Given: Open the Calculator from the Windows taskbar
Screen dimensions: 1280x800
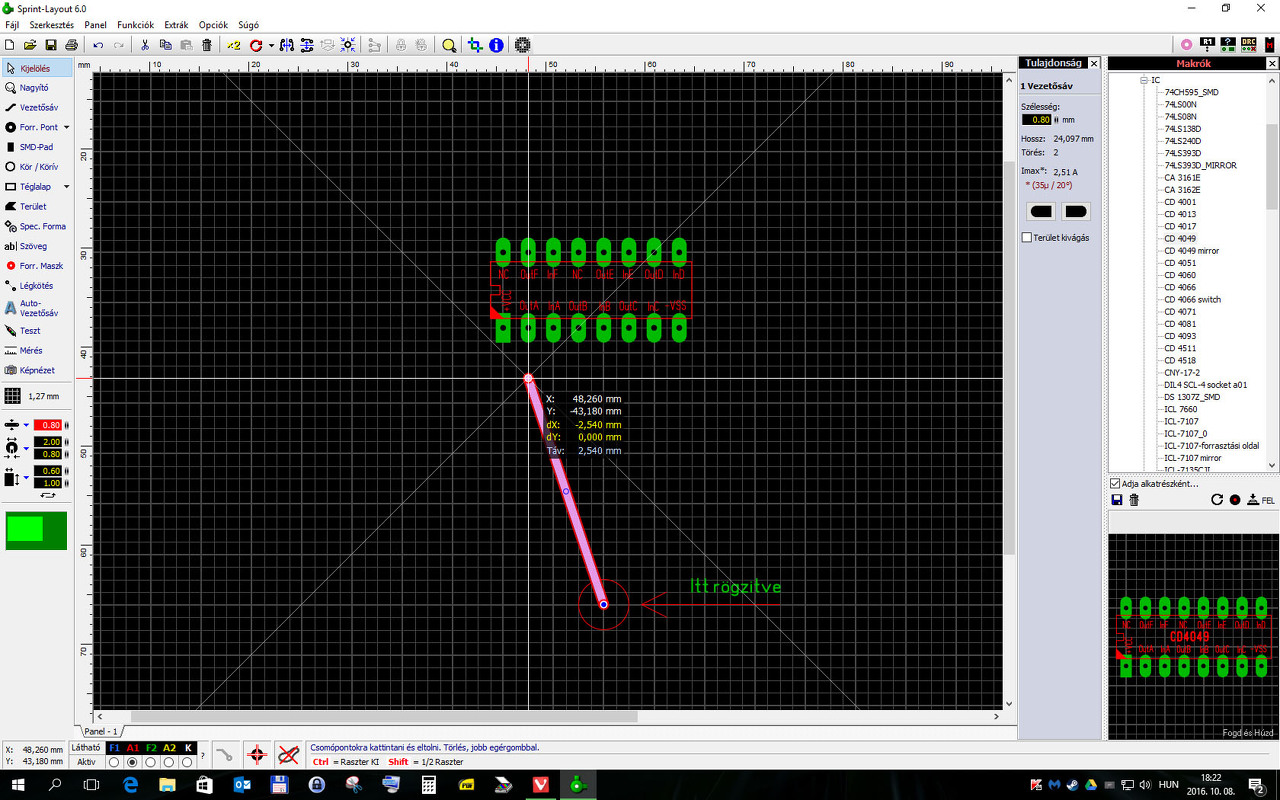Looking at the screenshot, I should pyautogui.click(x=428, y=785).
